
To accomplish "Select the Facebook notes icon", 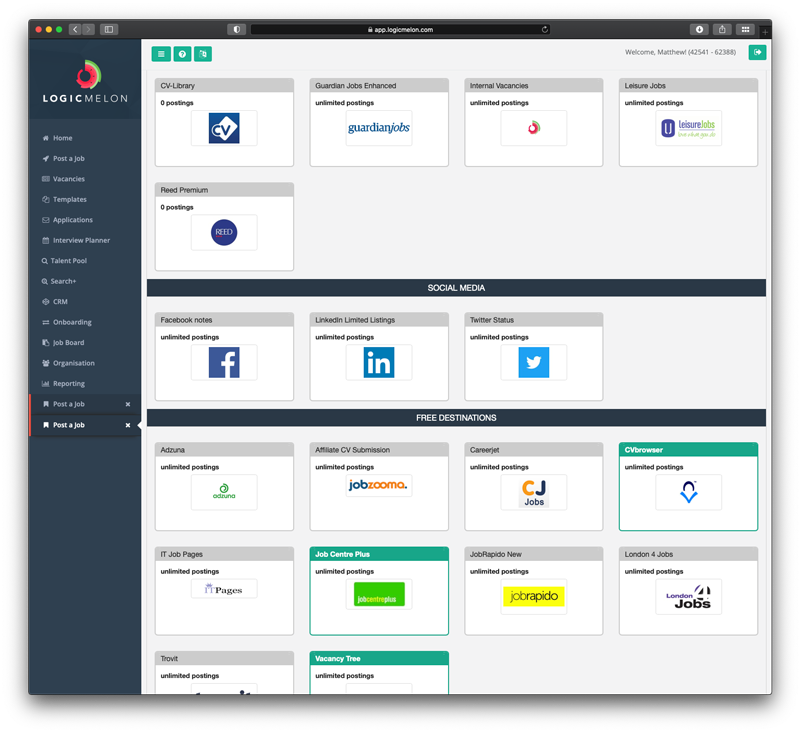I will click(224, 363).
